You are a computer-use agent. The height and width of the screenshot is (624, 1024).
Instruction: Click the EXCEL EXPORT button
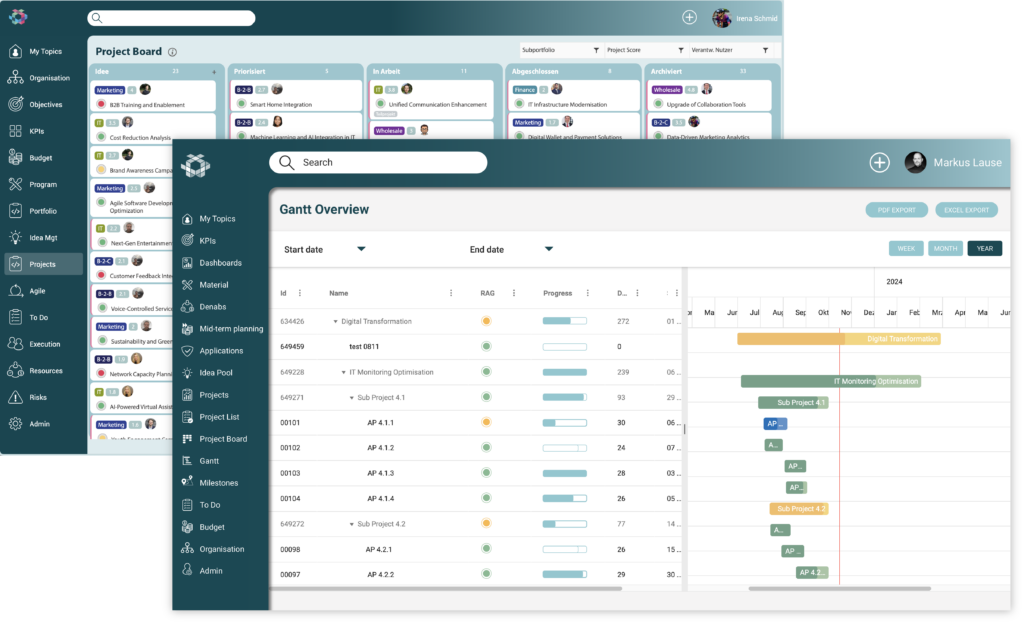966,210
